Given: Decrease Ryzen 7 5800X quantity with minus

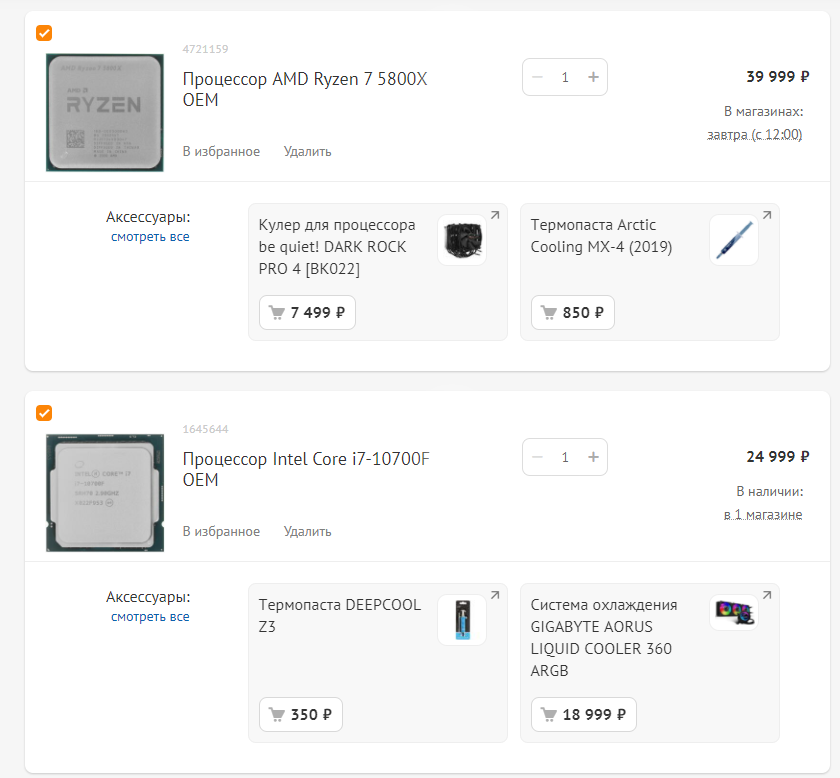Looking at the screenshot, I should click(537, 77).
